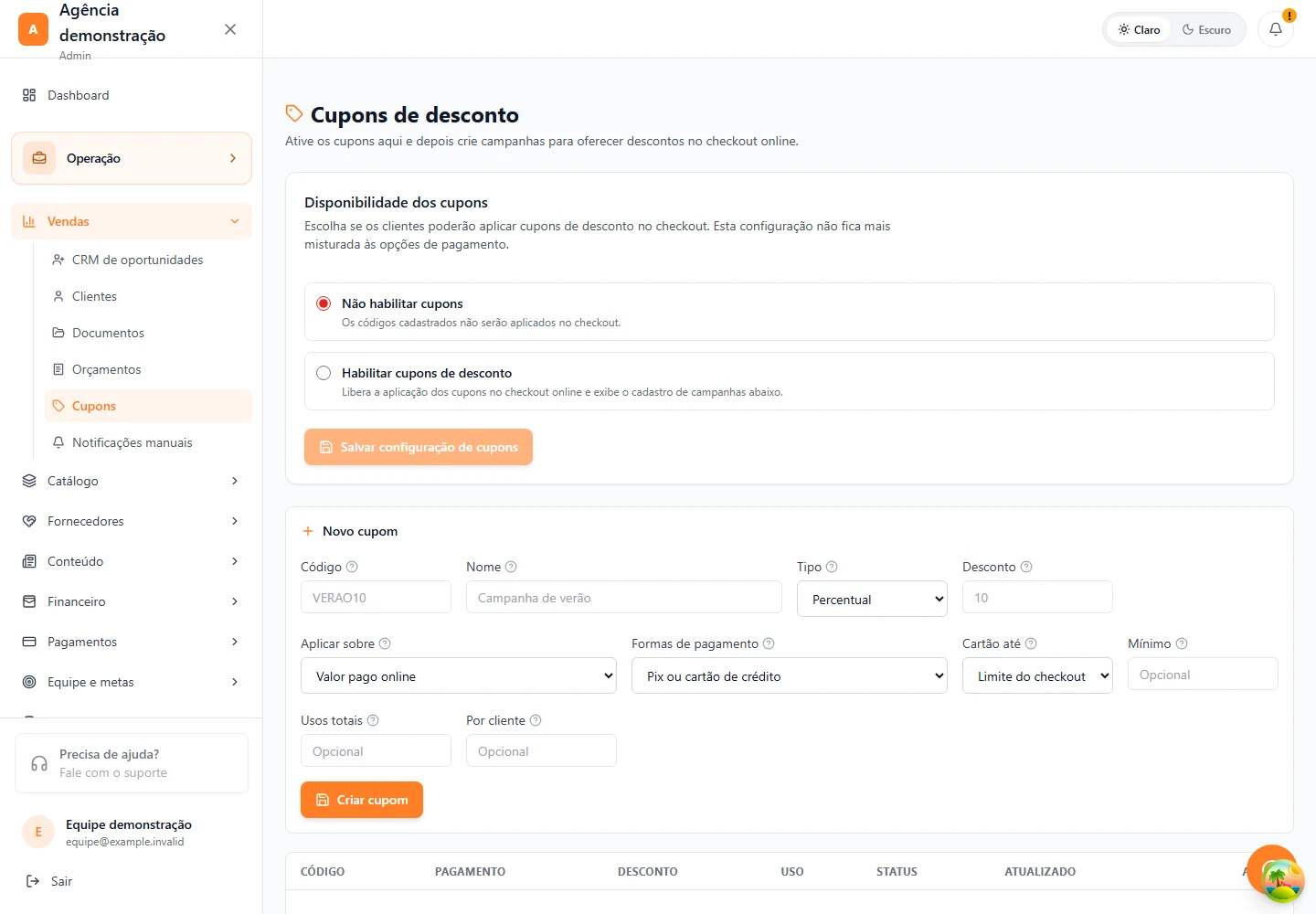Open CRM de oportunidades
The image size is (1316, 914).
[148, 260]
